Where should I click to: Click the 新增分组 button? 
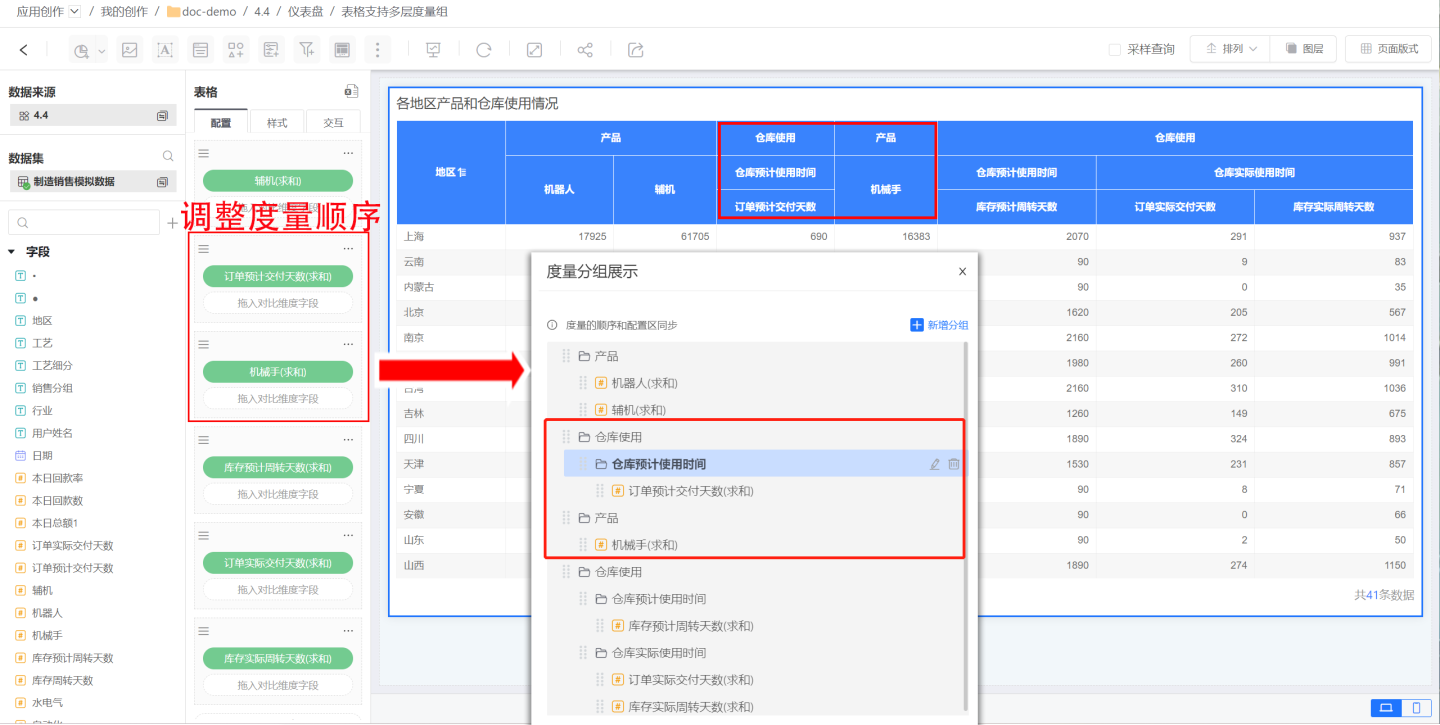(x=938, y=325)
